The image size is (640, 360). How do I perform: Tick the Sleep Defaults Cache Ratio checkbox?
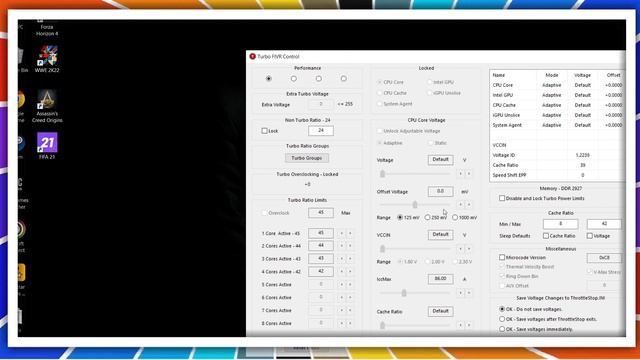pyautogui.click(x=546, y=236)
